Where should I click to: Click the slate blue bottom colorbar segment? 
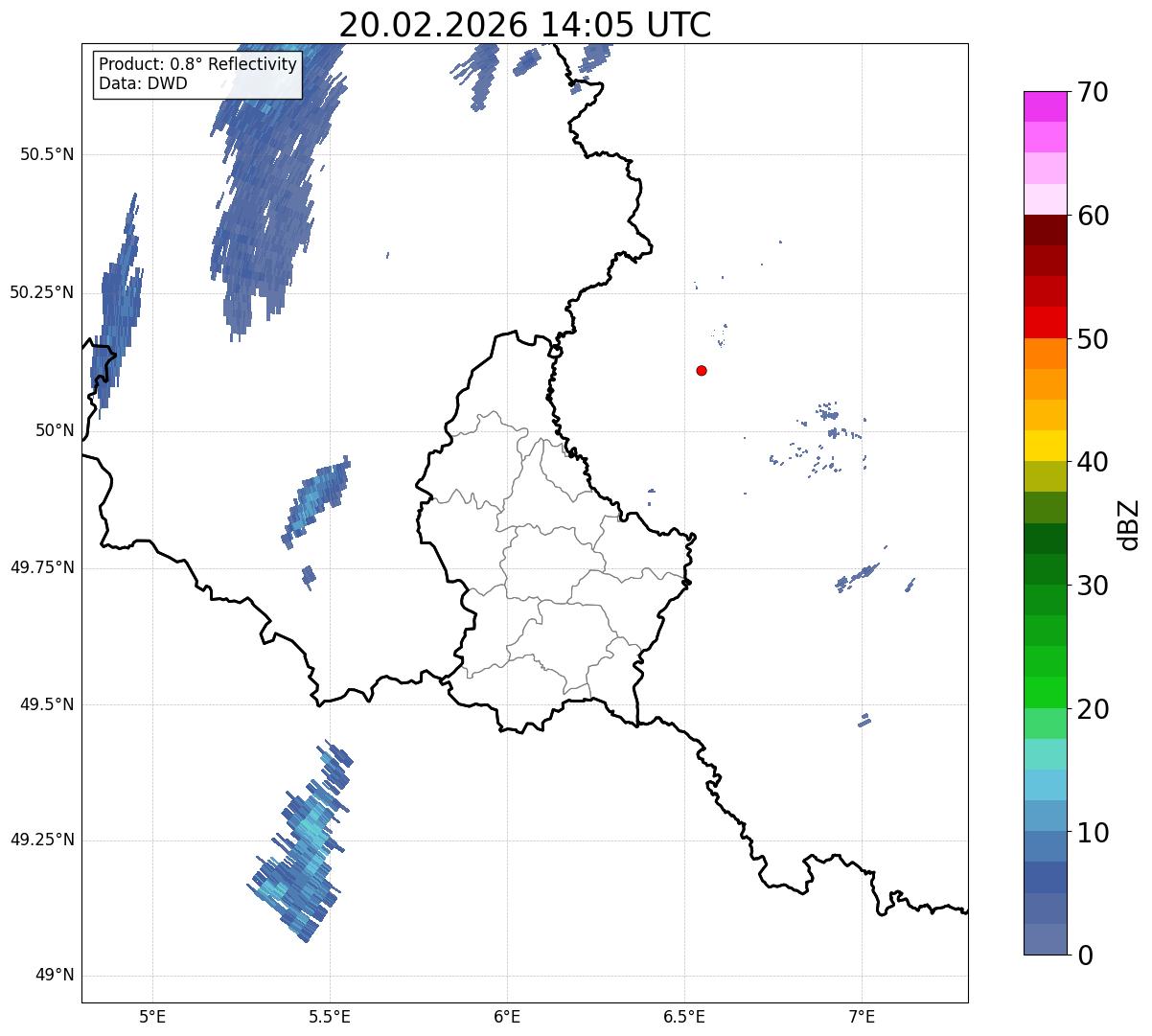1045,939
